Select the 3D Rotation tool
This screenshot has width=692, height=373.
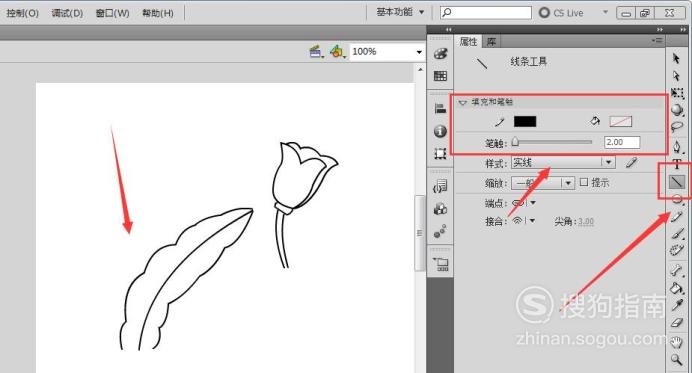[x=677, y=109]
